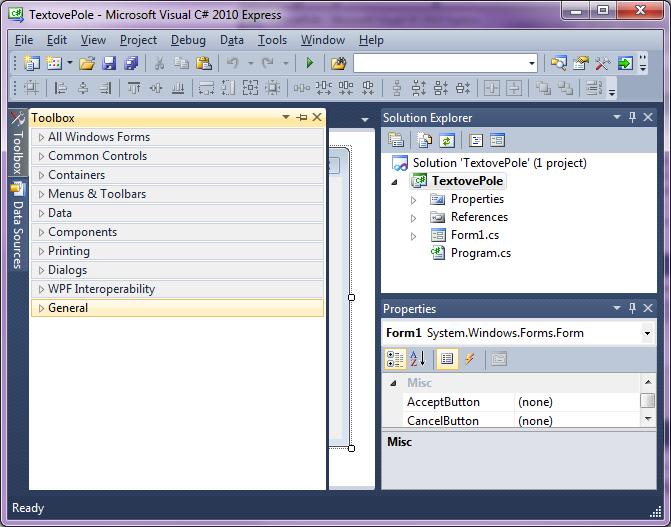Click Make Same Size layout icon
This screenshot has width=671, height=527.
coord(250,88)
